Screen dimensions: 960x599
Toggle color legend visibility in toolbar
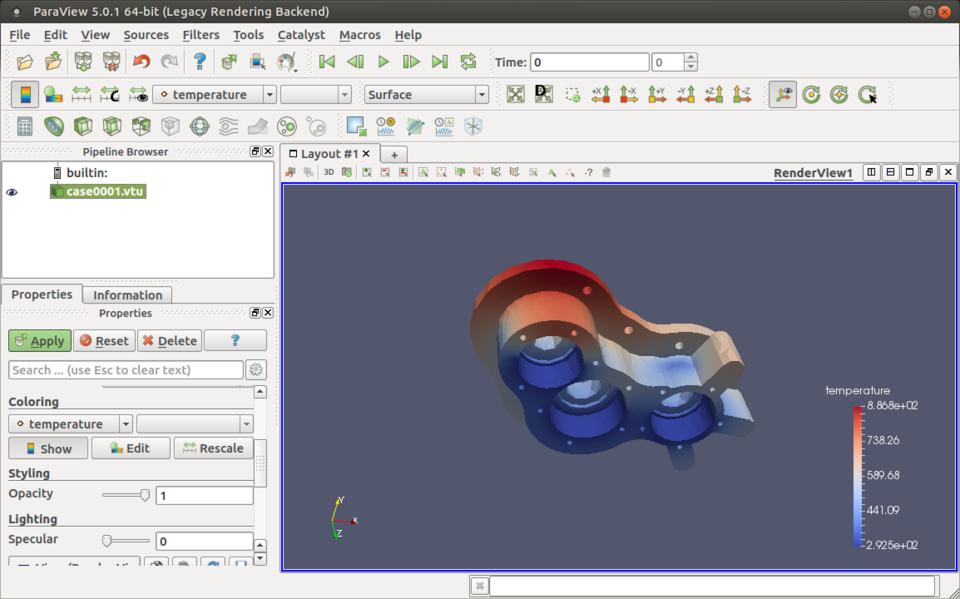pyautogui.click(x=25, y=95)
